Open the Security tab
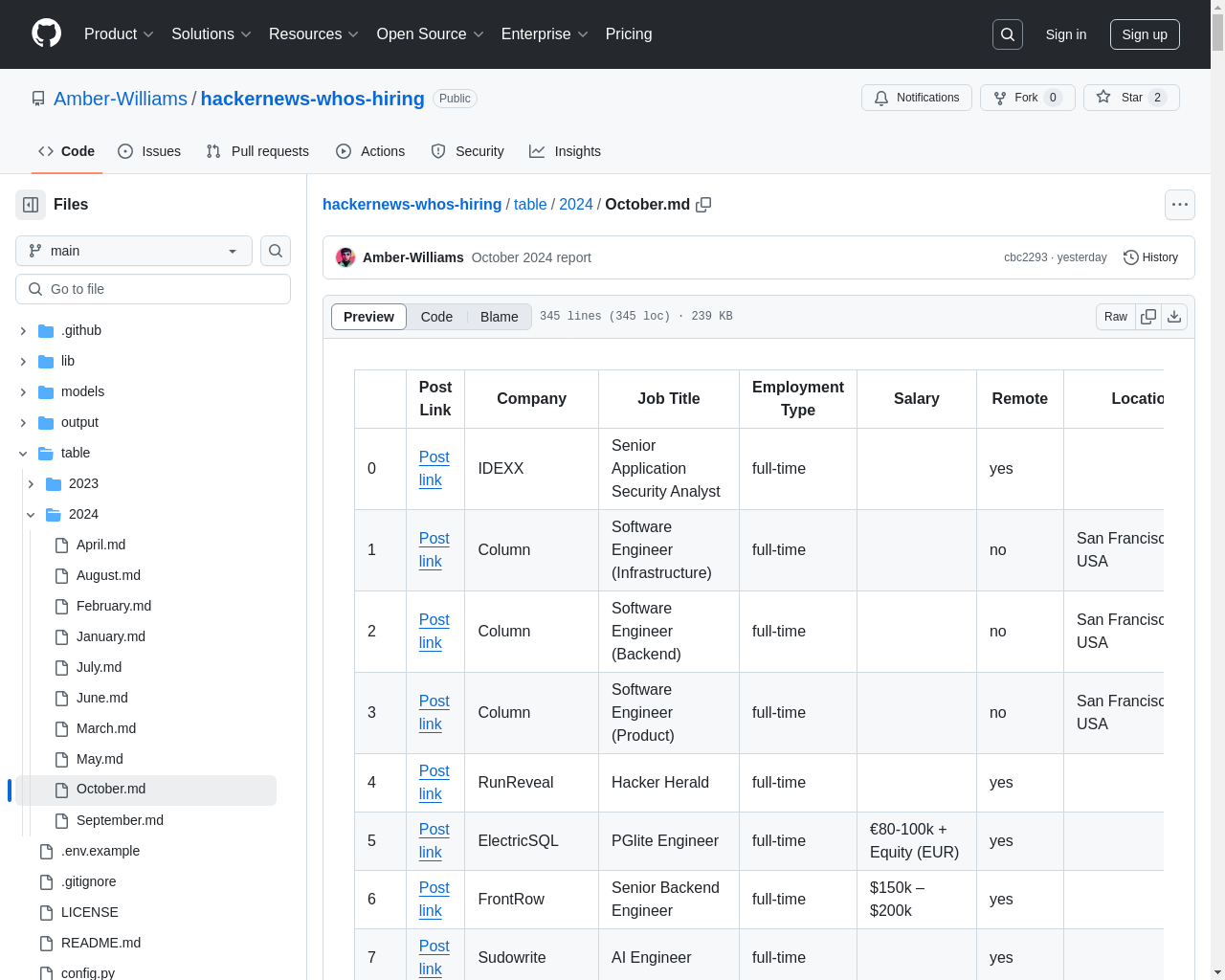The image size is (1225, 980). tap(467, 151)
